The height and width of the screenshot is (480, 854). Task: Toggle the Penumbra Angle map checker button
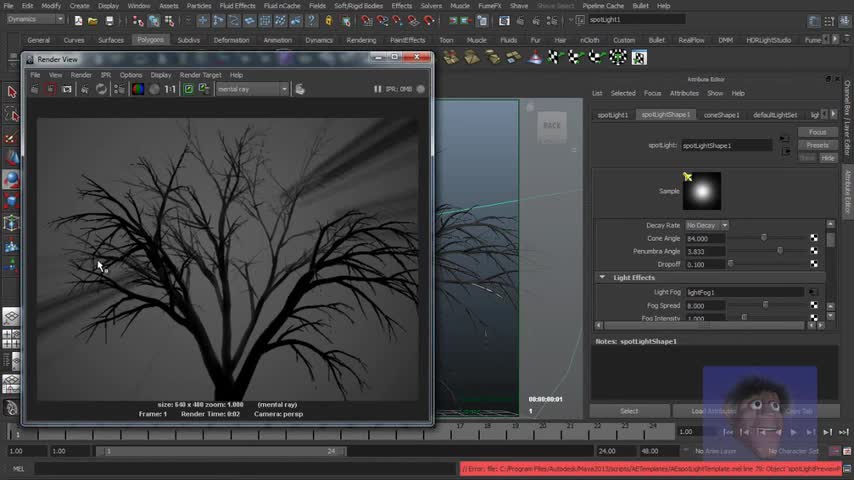814,251
